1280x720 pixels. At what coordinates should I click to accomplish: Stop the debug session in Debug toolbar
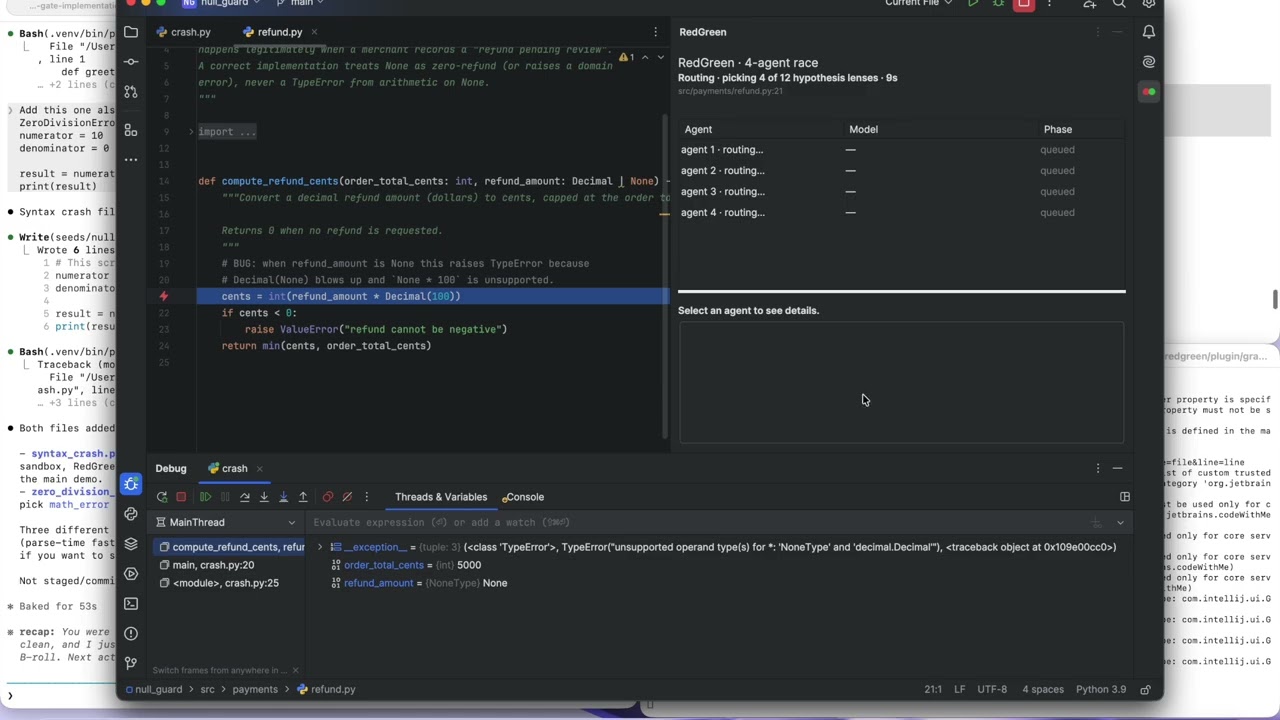point(181,497)
